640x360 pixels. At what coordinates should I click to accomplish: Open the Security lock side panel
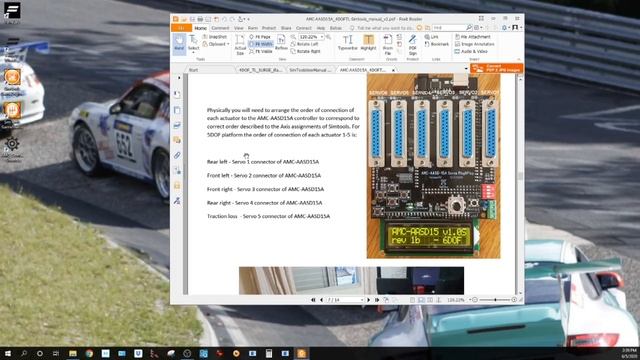click(177, 185)
